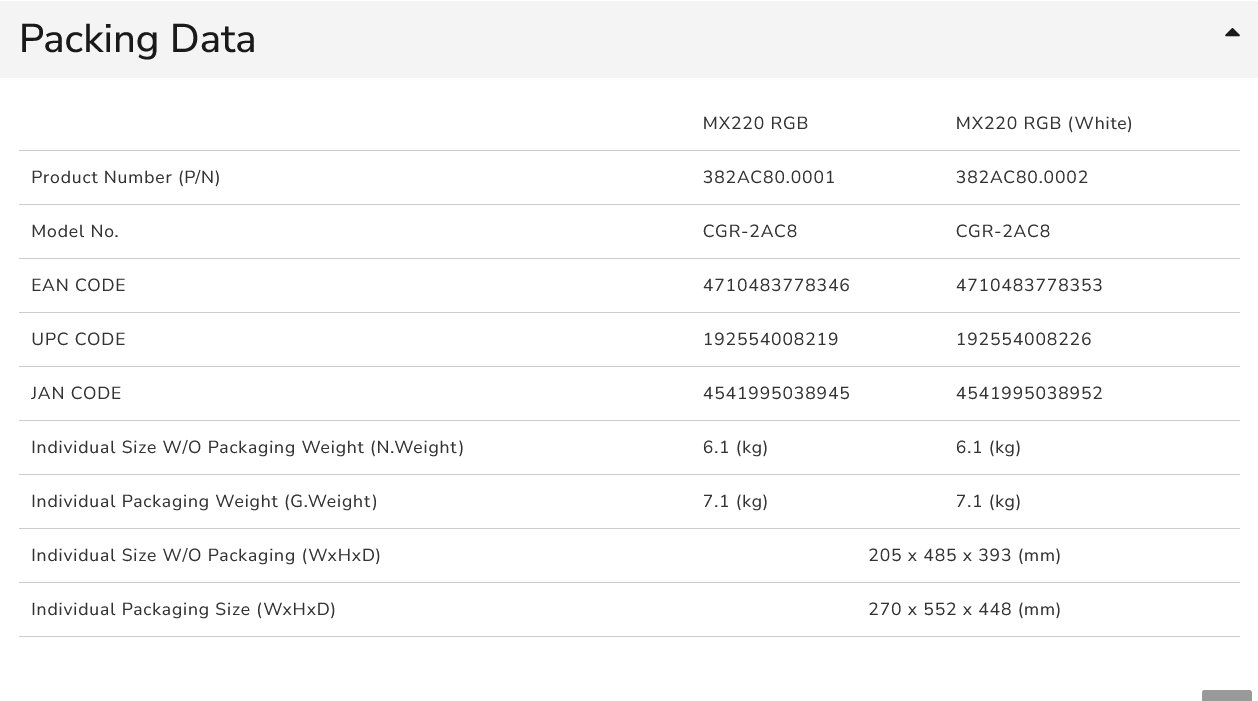Viewport: 1258px width, 701px height.
Task: Click the Product Number (P/N) row label
Action: pyautogui.click(x=125, y=178)
